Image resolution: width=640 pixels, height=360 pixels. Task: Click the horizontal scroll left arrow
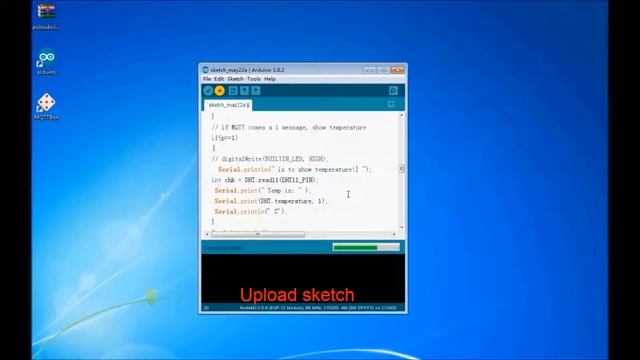[207, 234]
